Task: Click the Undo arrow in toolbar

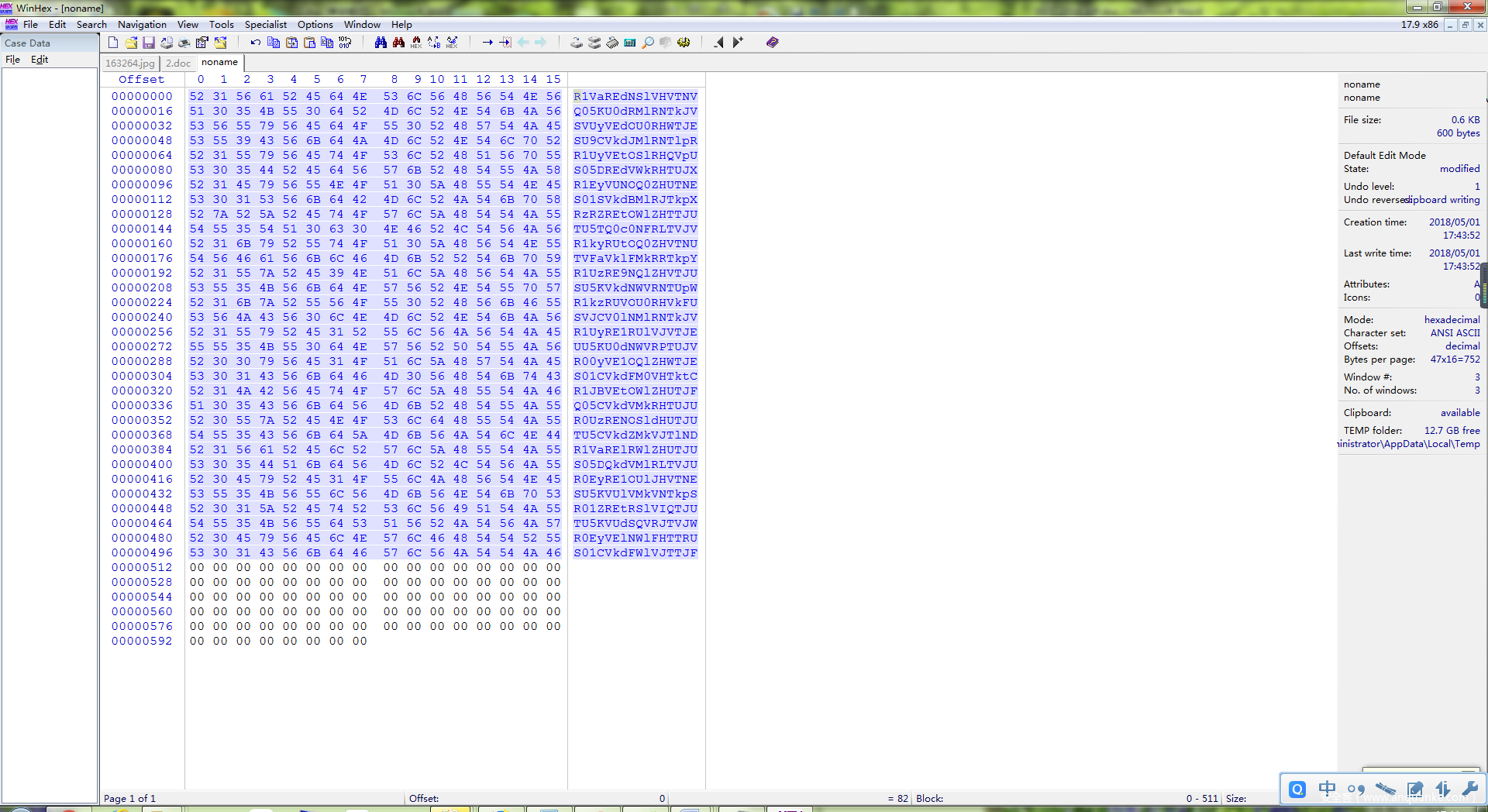Action: (x=255, y=43)
